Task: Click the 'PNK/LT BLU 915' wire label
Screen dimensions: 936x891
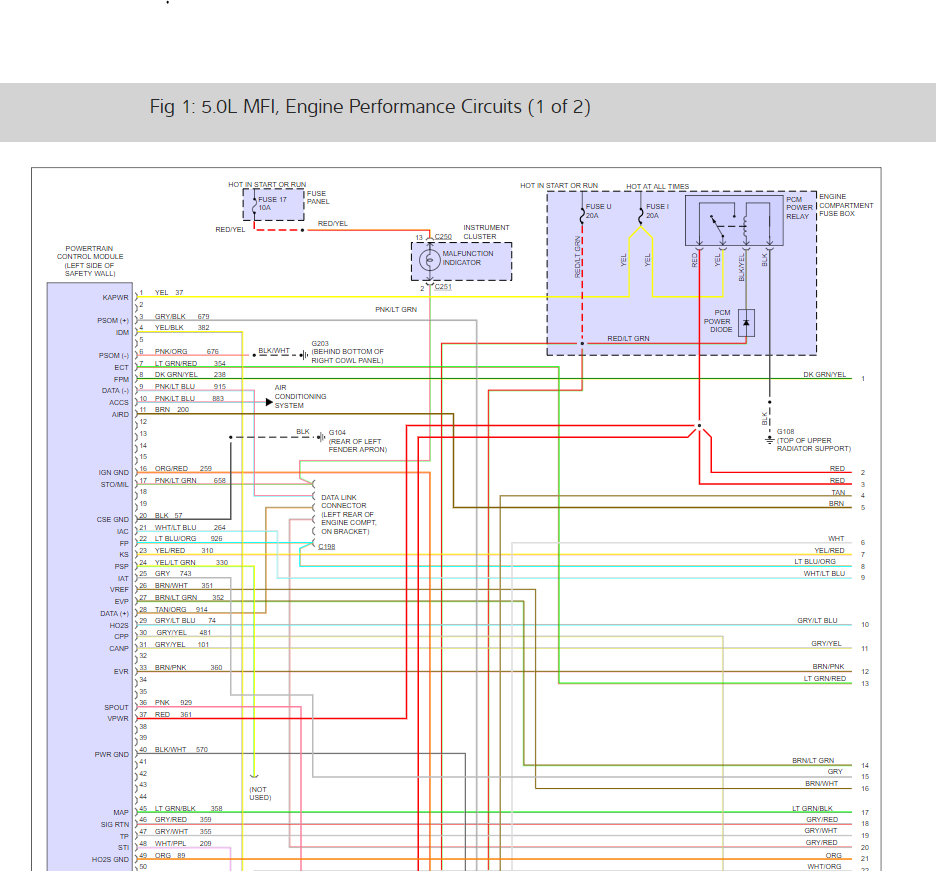Action: point(190,387)
